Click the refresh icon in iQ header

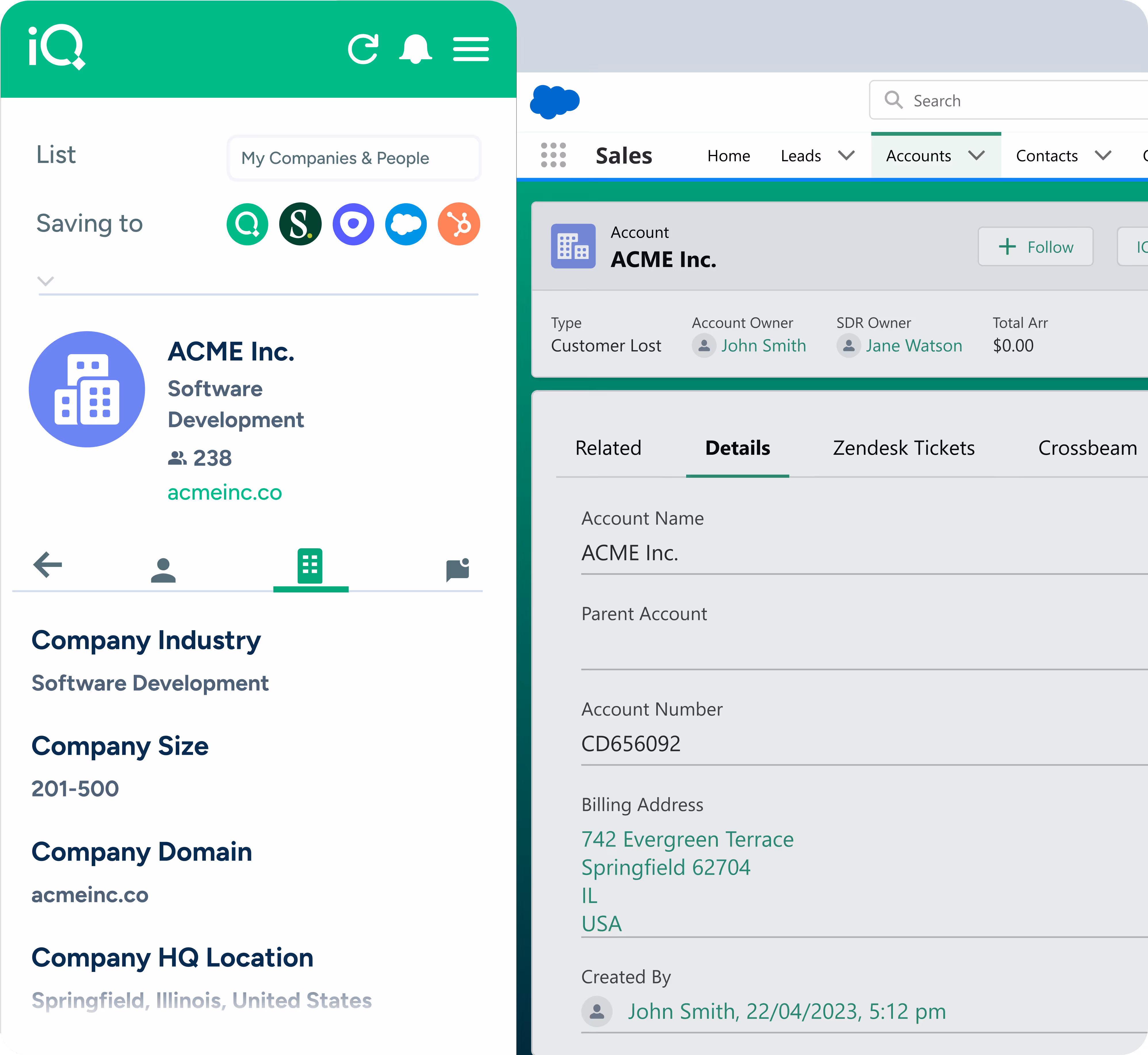click(363, 49)
